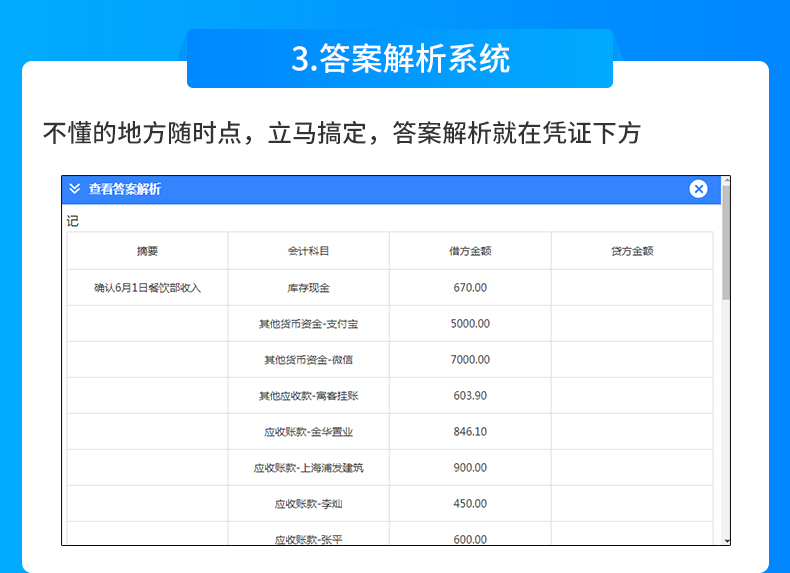Click the vertical scrollbar thumb
790x573 pixels.
pyautogui.click(x=726, y=240)
